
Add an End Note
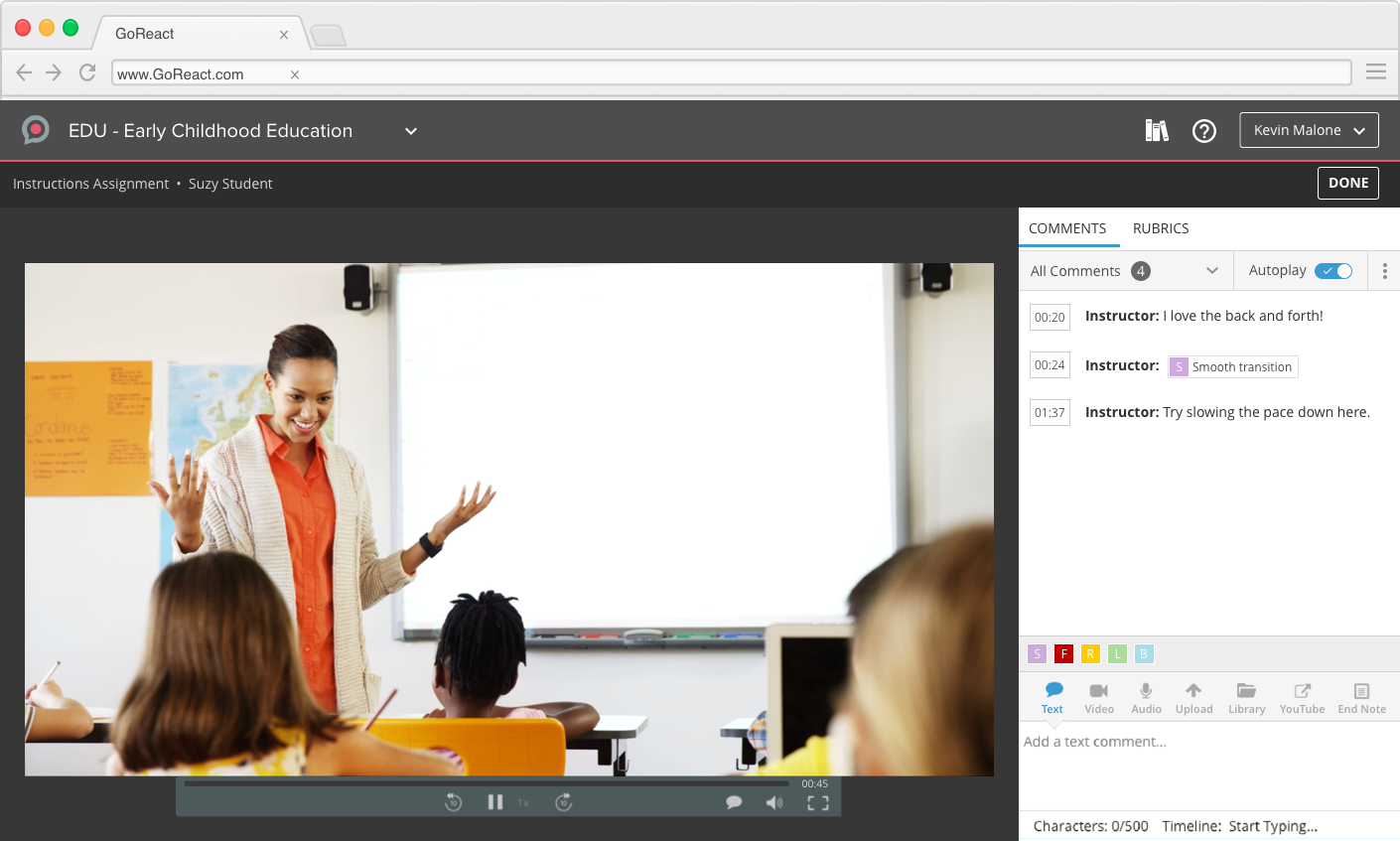(x=1361, y=698)
